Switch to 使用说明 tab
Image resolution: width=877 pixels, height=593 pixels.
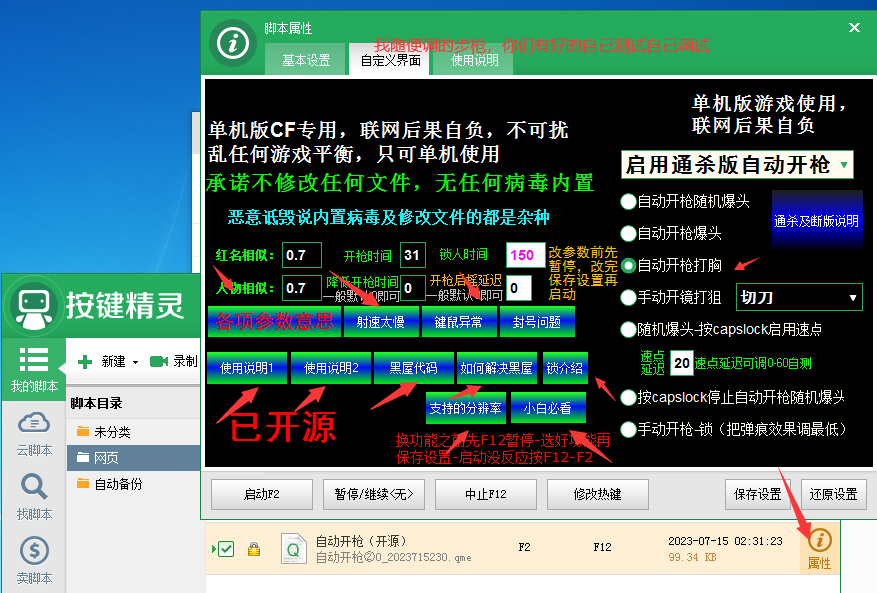475,59
